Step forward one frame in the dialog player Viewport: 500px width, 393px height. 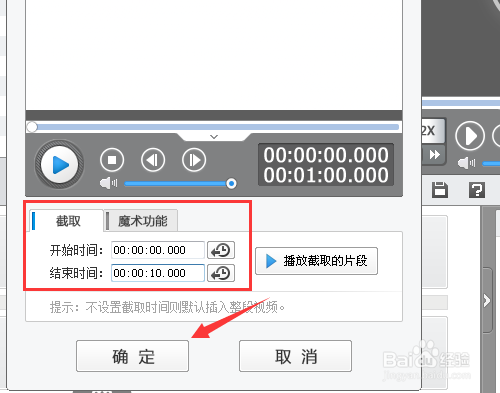[194, 160]
